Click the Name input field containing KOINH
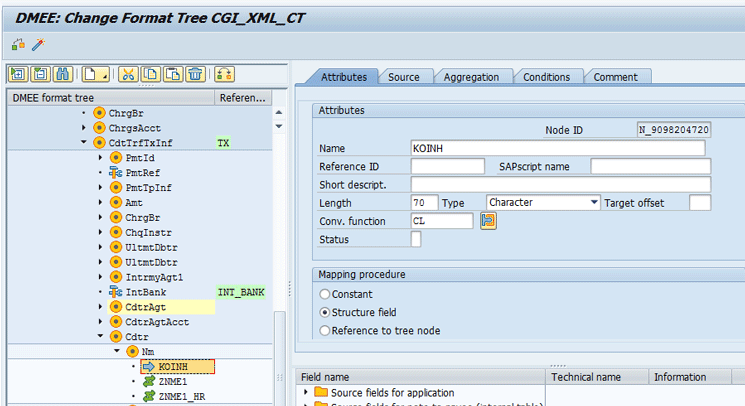 pos(557,148)
